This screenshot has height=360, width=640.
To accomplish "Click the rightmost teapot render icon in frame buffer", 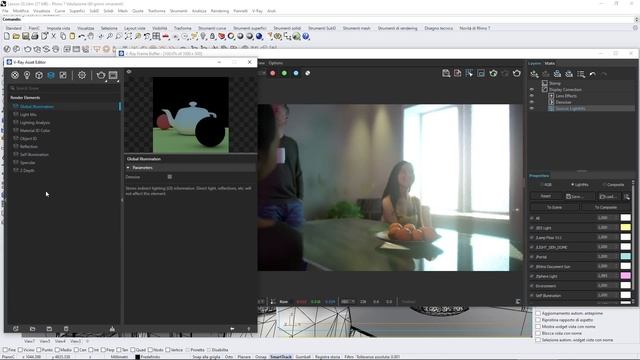I will click(x=517, y=73).
